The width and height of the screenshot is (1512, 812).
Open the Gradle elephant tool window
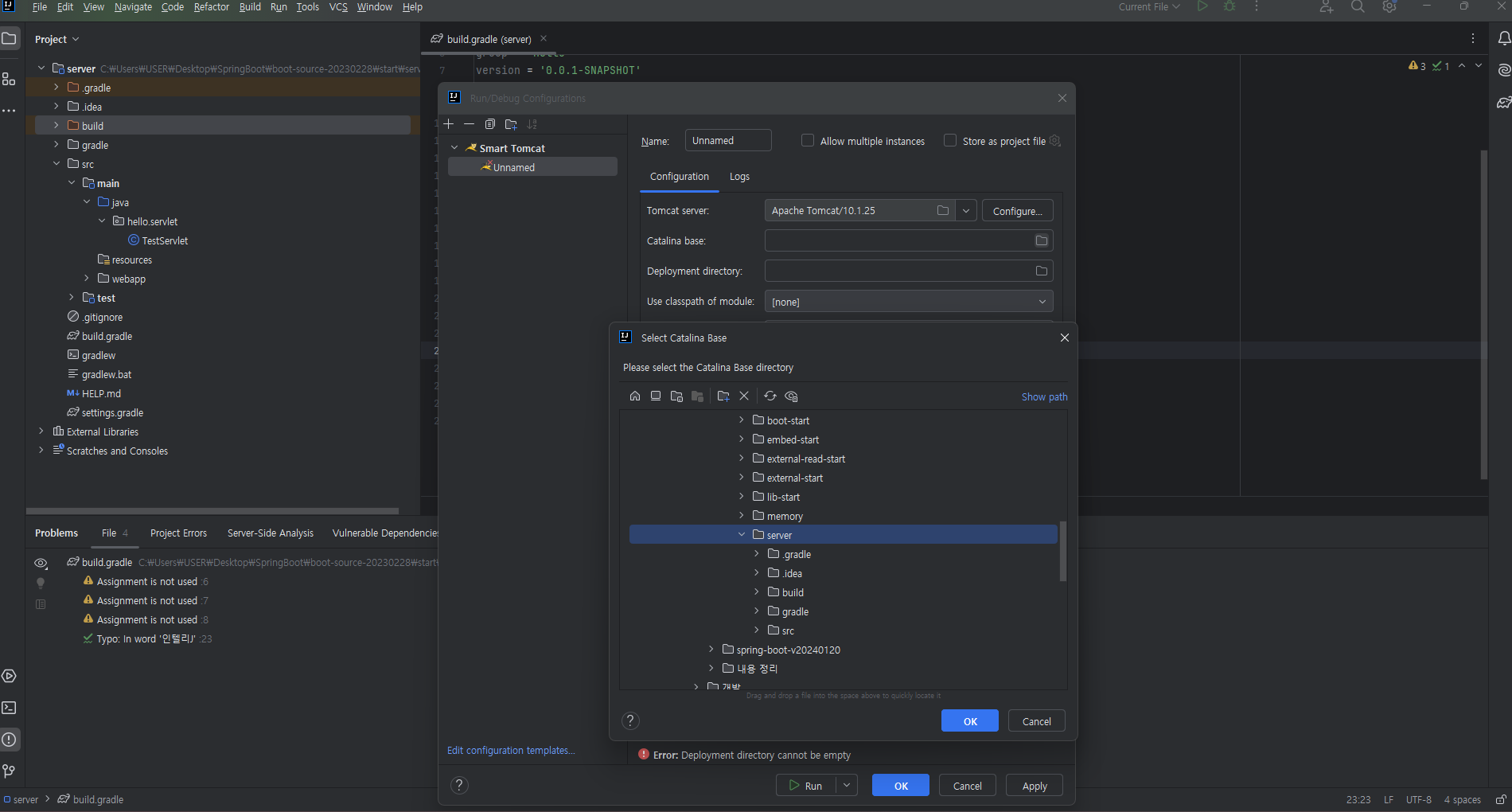(x=1504, y=103)
